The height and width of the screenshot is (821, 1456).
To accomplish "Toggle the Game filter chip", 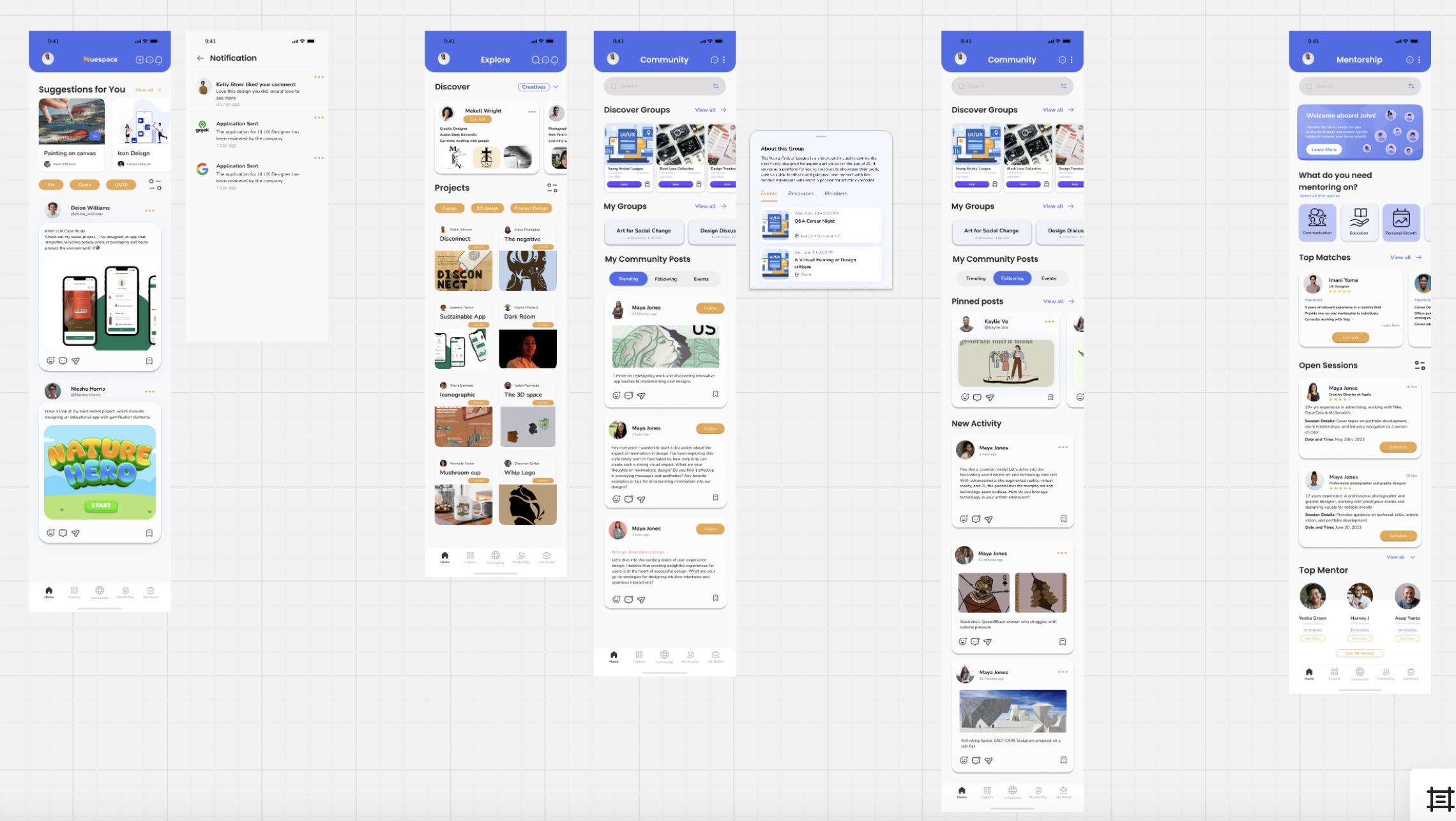I will 85,185.
